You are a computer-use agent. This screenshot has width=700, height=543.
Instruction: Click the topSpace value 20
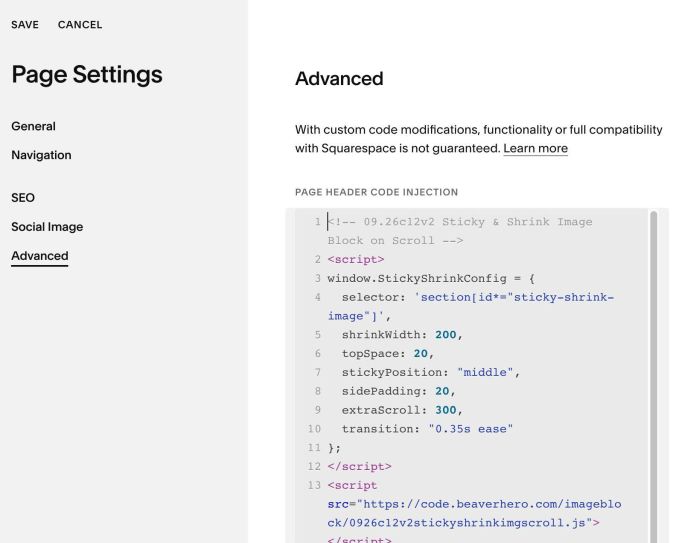tap(421, 354)
